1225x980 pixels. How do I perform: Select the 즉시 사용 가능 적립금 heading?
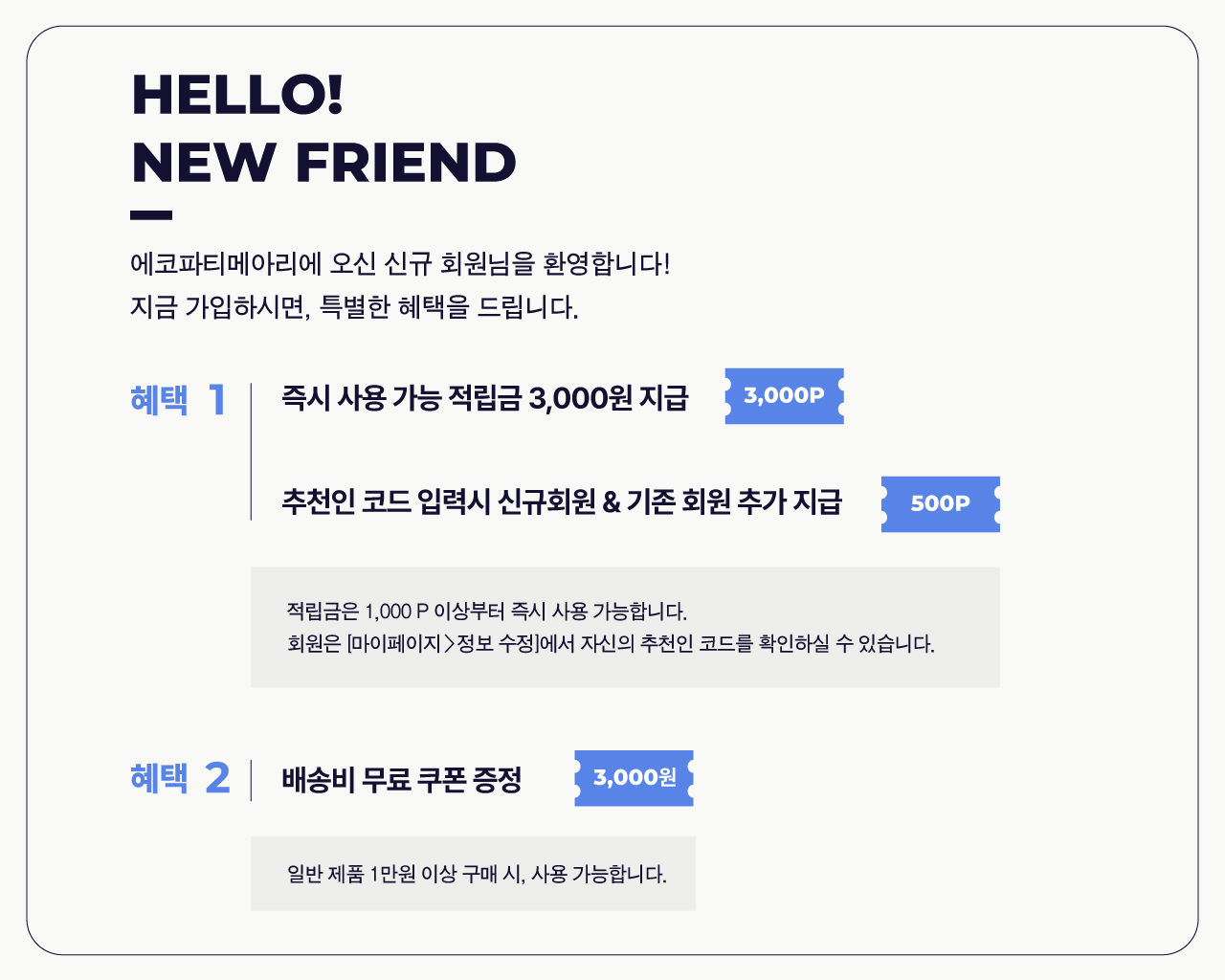click(484, 398)
